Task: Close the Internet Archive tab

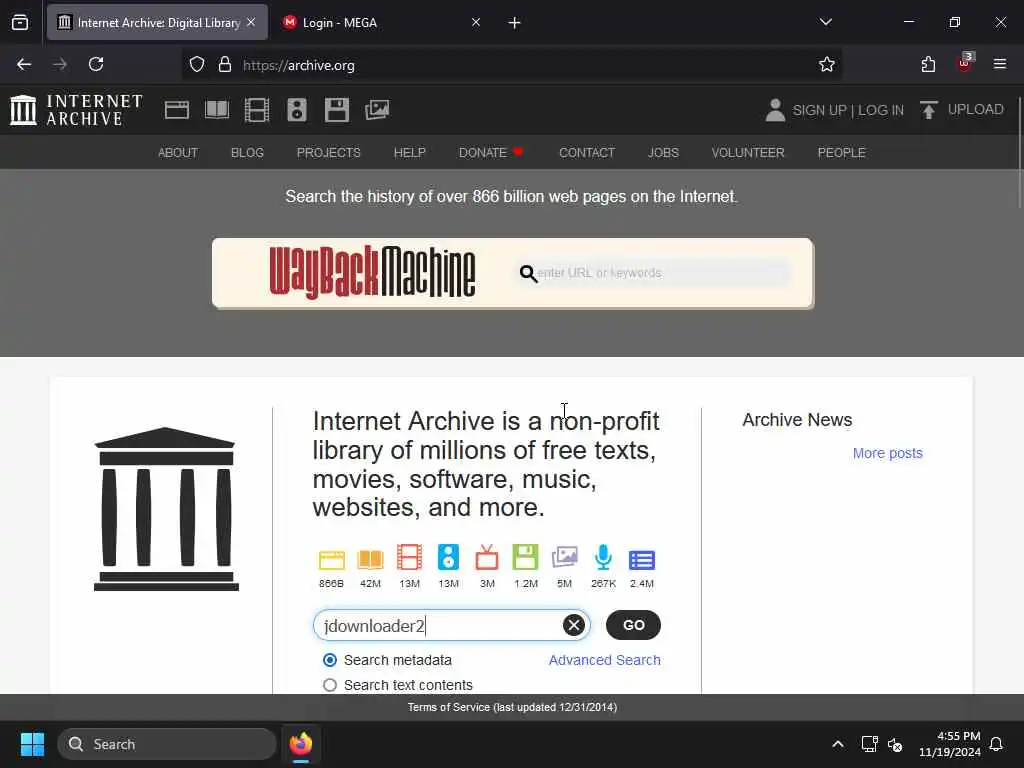Action: click(251, 22)
